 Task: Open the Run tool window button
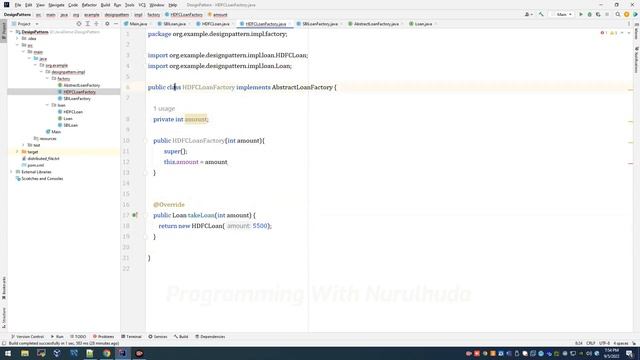click(57, 337)
